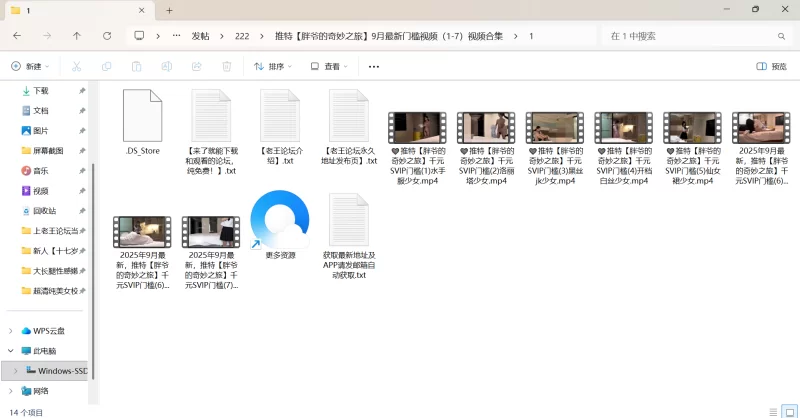Refresh the current folder view
Image resolution: width=800 pixels, height=418 pixels.
pos(106,35)
